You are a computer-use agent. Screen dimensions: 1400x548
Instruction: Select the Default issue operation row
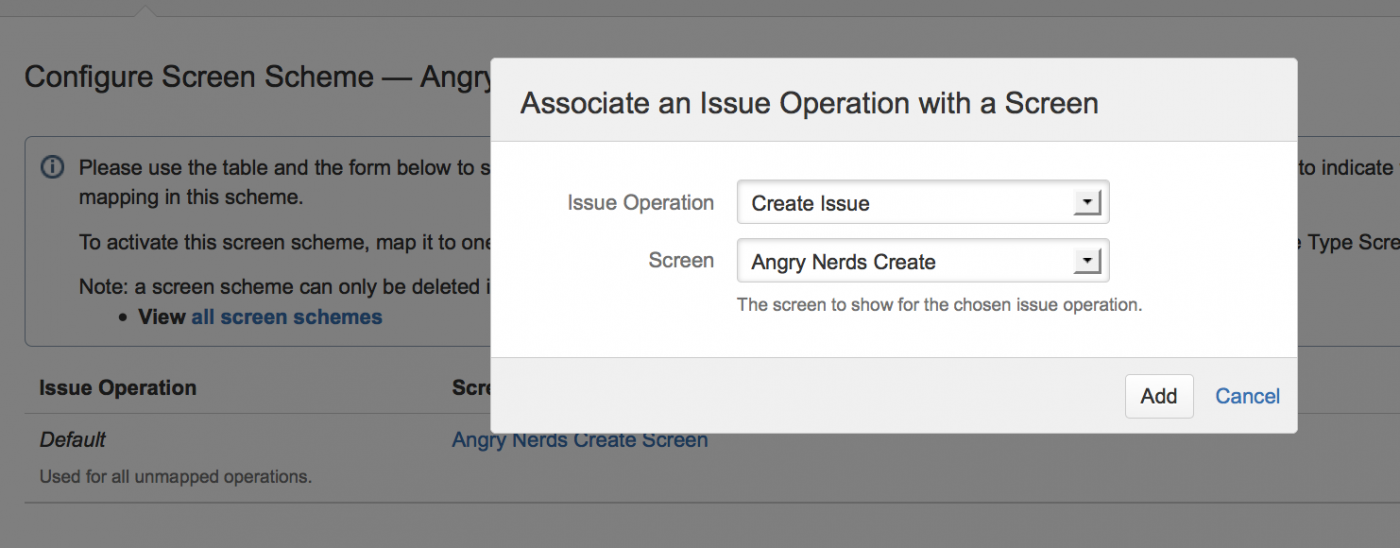point(72,440)
